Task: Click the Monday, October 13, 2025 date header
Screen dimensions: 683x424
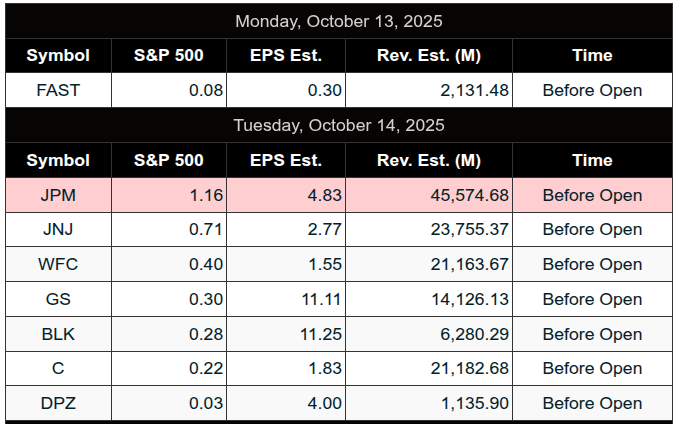Action: click(339, 21)
